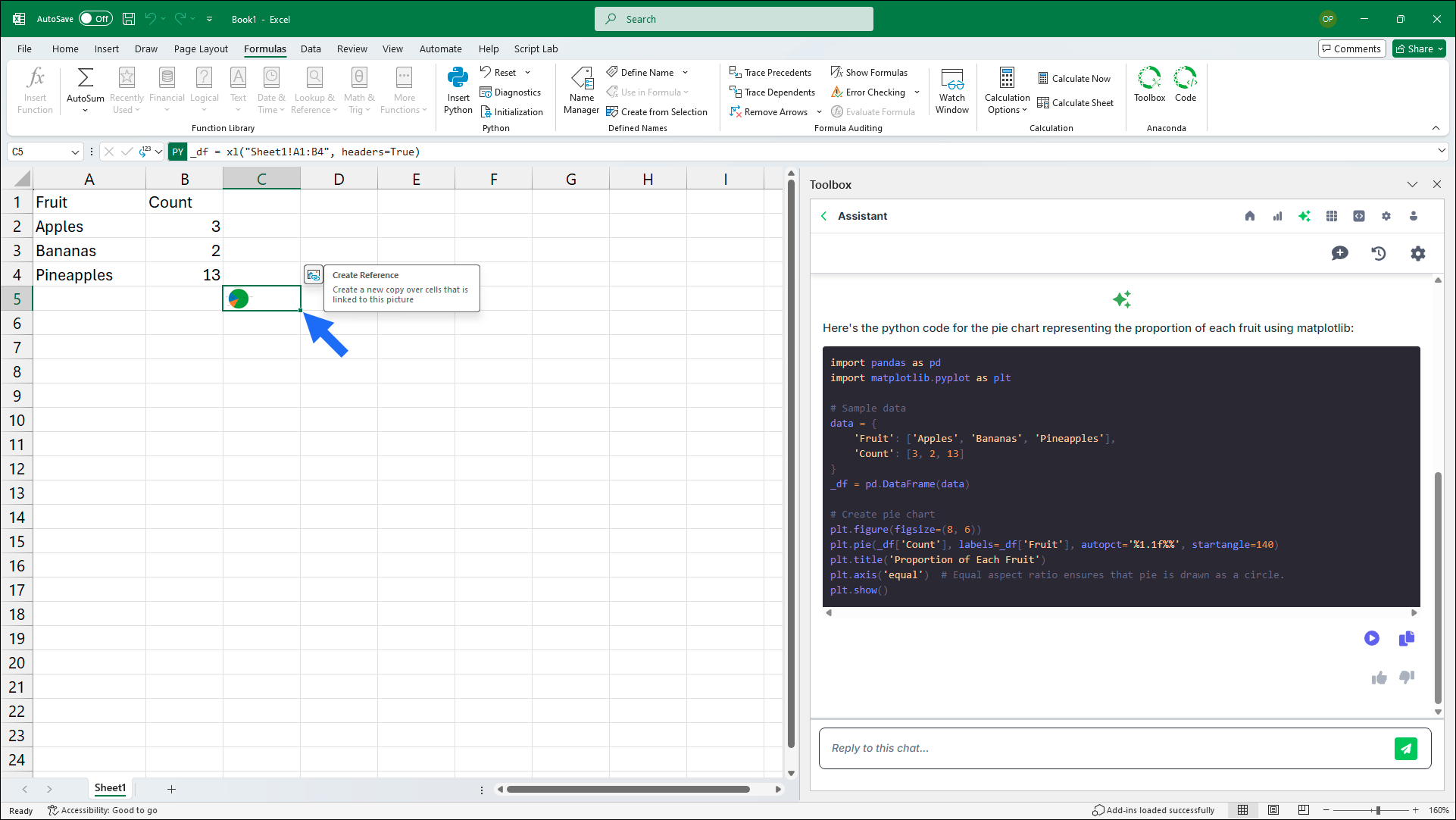Toggle Show Formulas
This screenshot has width=1456, height=820.
point(868,72)
